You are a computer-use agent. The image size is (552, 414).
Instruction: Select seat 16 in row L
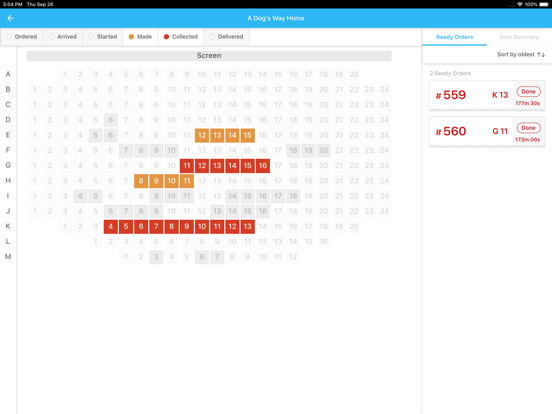pyautogui.click(x=324, y=242)
